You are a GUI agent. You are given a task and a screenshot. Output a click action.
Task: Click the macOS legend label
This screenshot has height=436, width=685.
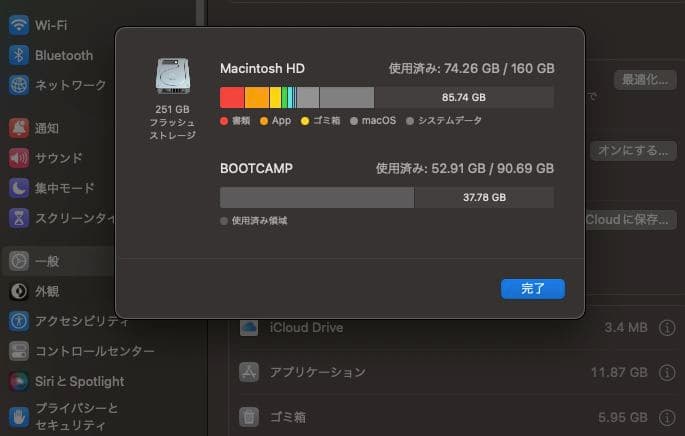tap(379, 121)
